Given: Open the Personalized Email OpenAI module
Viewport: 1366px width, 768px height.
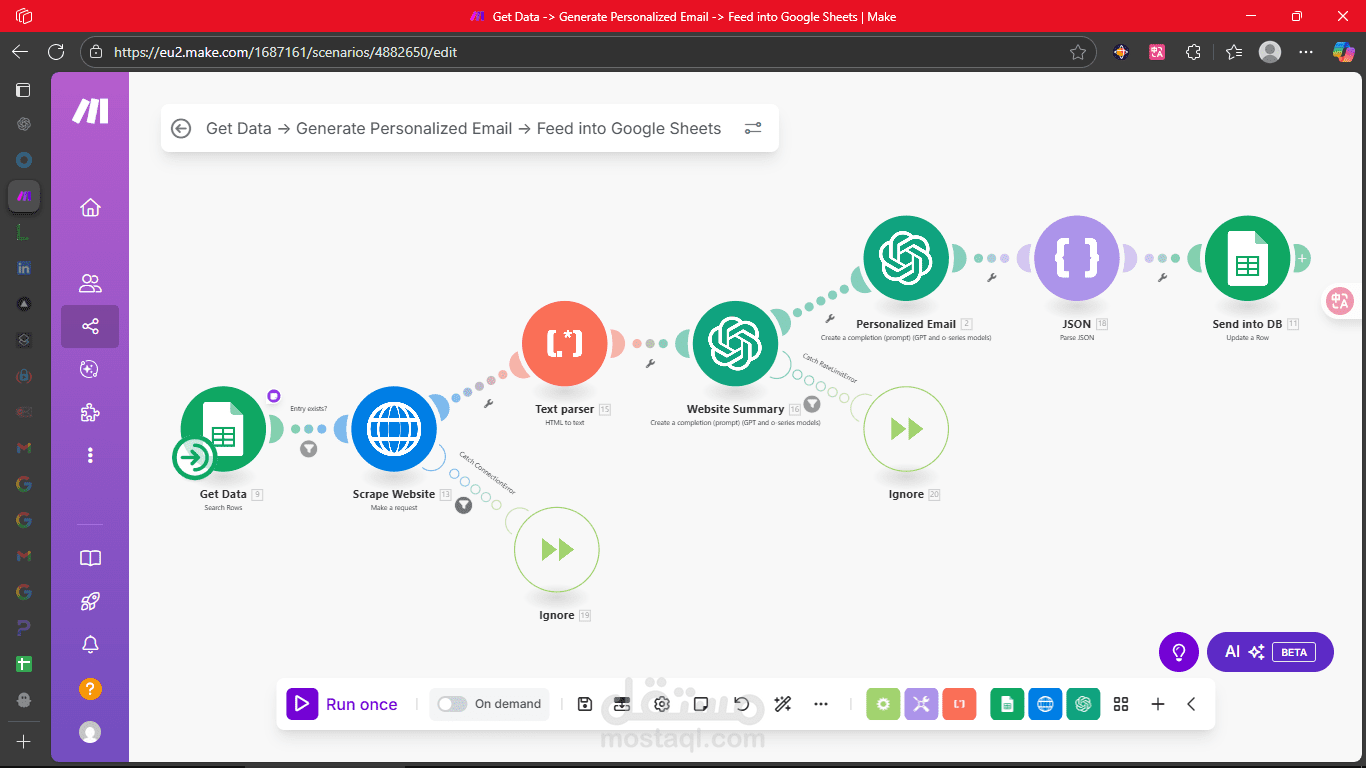Looking at the screenshot, I should tap(906, 258).
